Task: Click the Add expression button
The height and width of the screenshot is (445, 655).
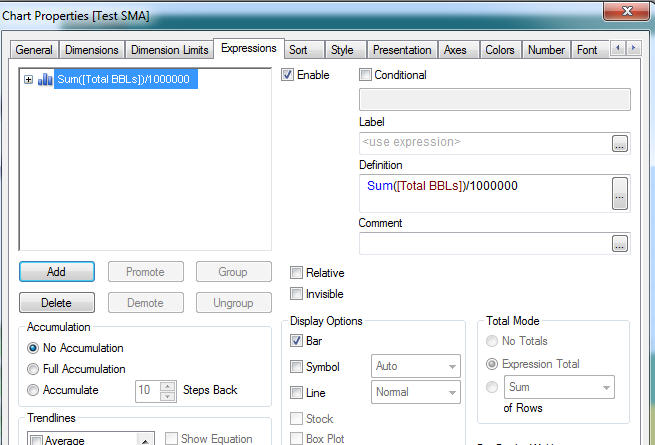Action: click(x=56, y=272)
